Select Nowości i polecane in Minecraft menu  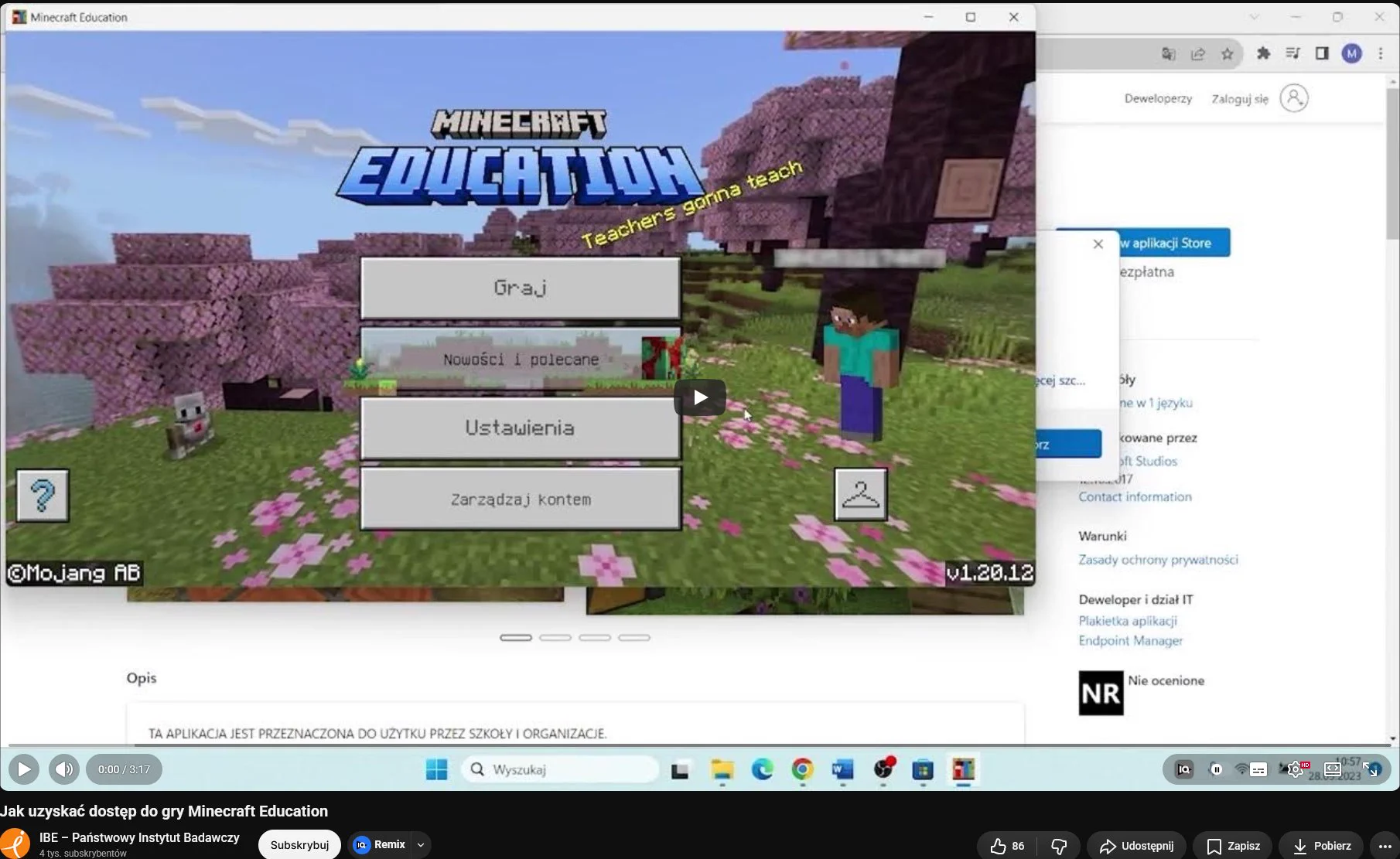click(521, 360)
